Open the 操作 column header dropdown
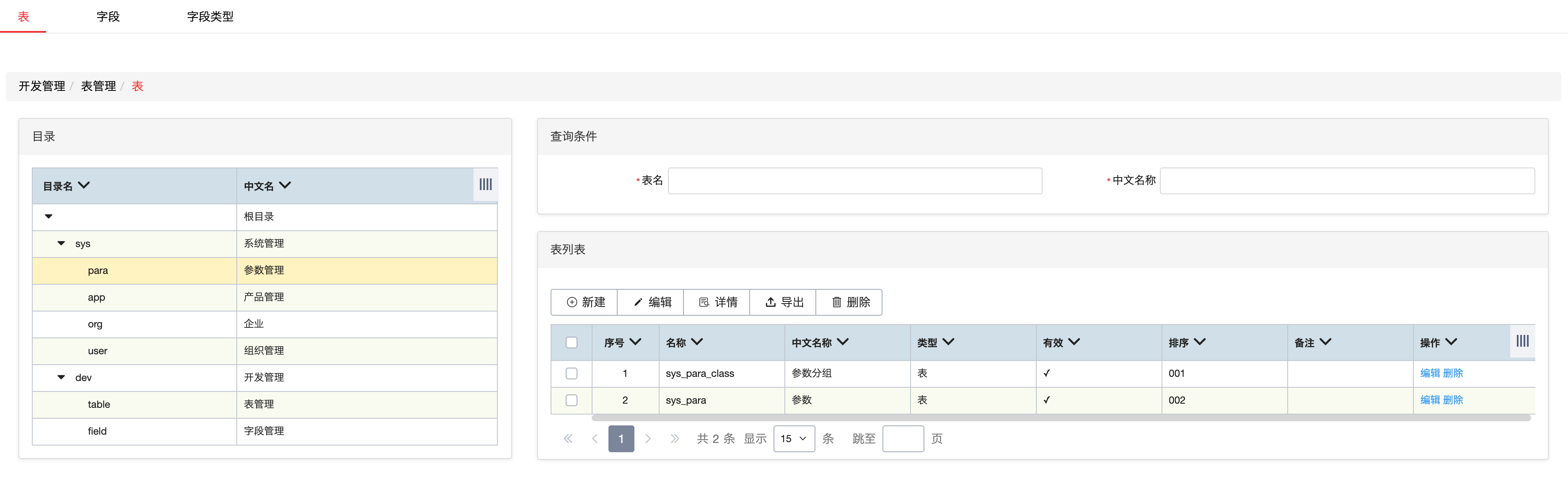Viewport: 1568px width, 479px height. point(1451,342)
